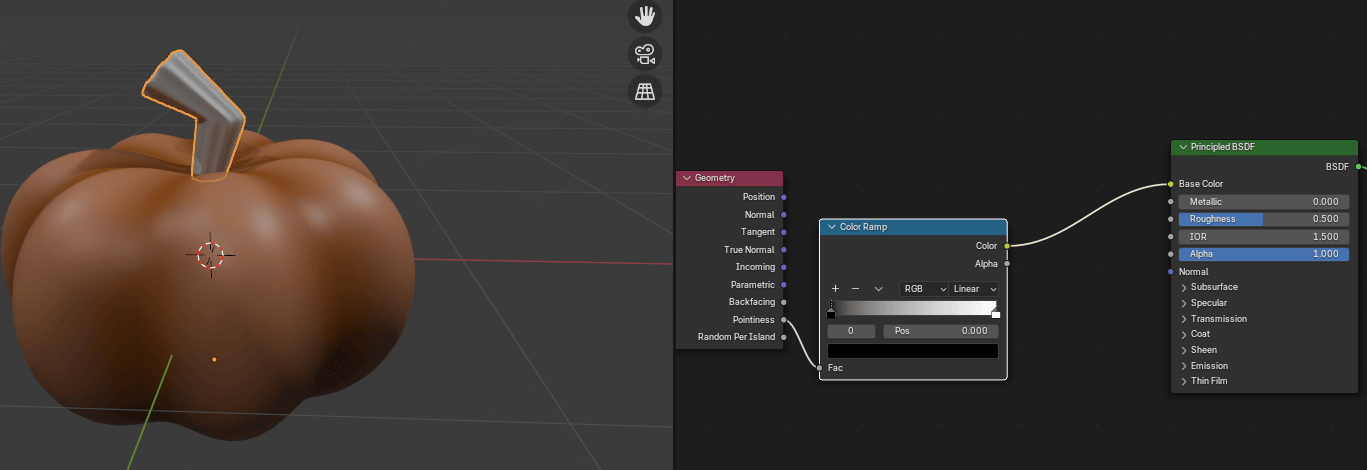Click the Pointiness output socket
The width and height of the screenshot is (1367, 470).
pyautogui.click(x=783, y=320)
